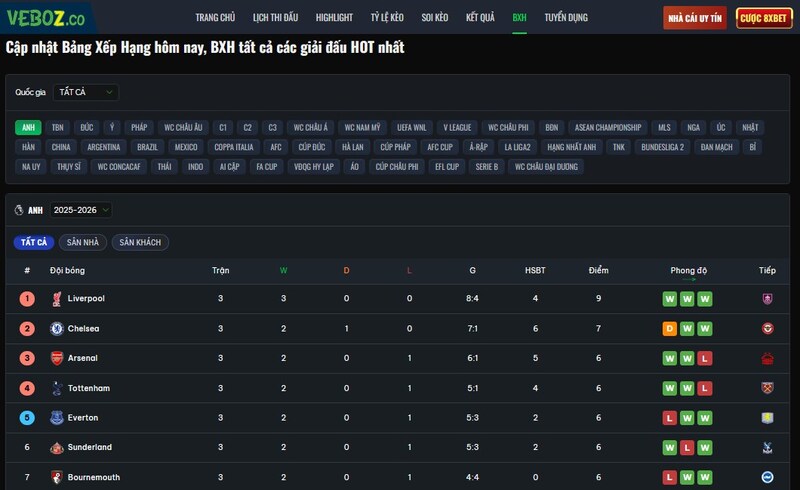Open the Quốc gia TẤT CẢ dropdown
Image resolution: width=800 pixels, height=490 pixels.
pyautogui.click(x=85, y=92)
